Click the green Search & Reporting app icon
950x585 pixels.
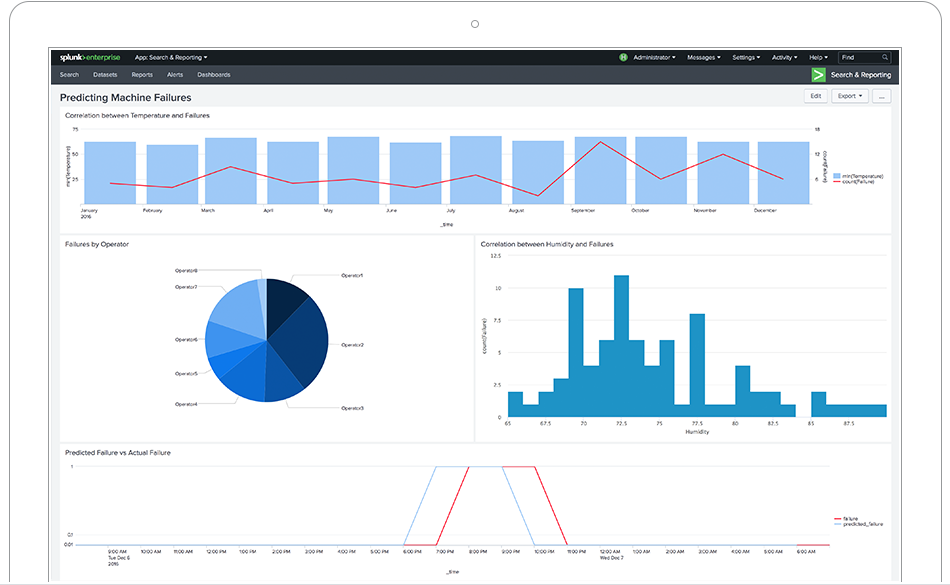coord(819,74)
